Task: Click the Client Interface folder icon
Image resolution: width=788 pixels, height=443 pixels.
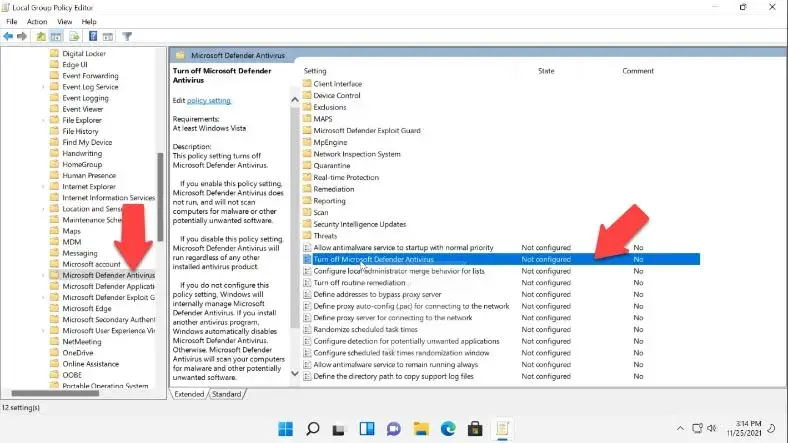Action: click(x=307, y=83)
